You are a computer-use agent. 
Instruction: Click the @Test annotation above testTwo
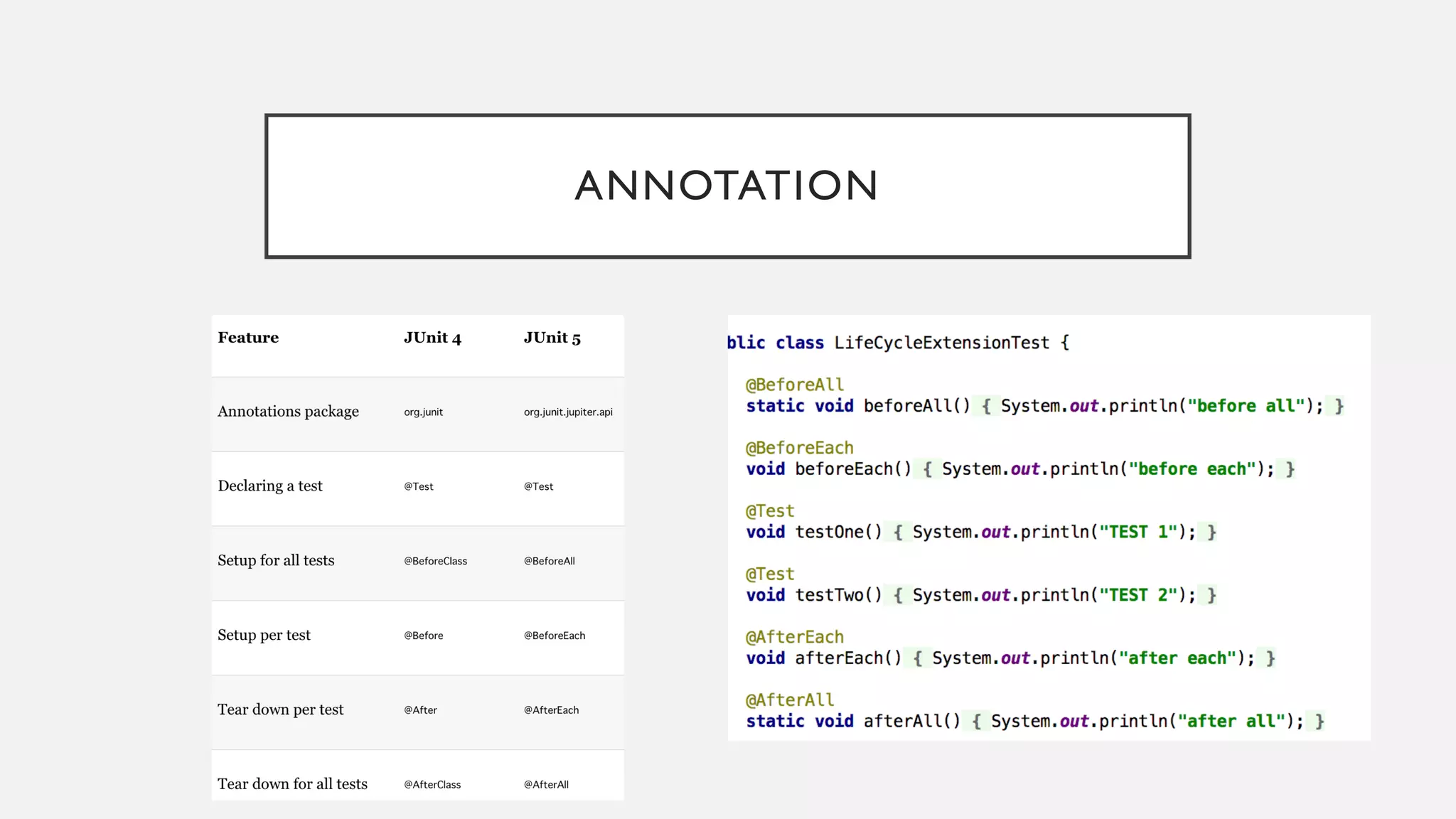coord(769,574)
